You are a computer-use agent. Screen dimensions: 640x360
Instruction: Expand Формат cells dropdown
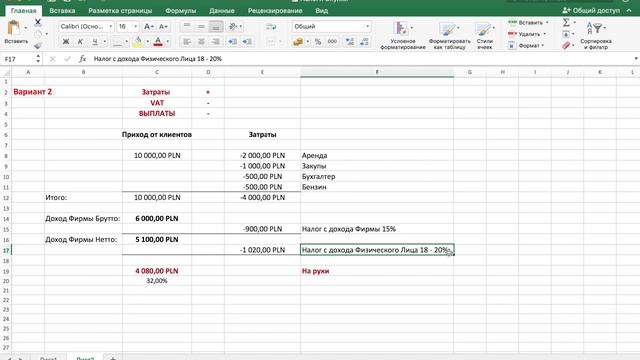tap(543, 45)
